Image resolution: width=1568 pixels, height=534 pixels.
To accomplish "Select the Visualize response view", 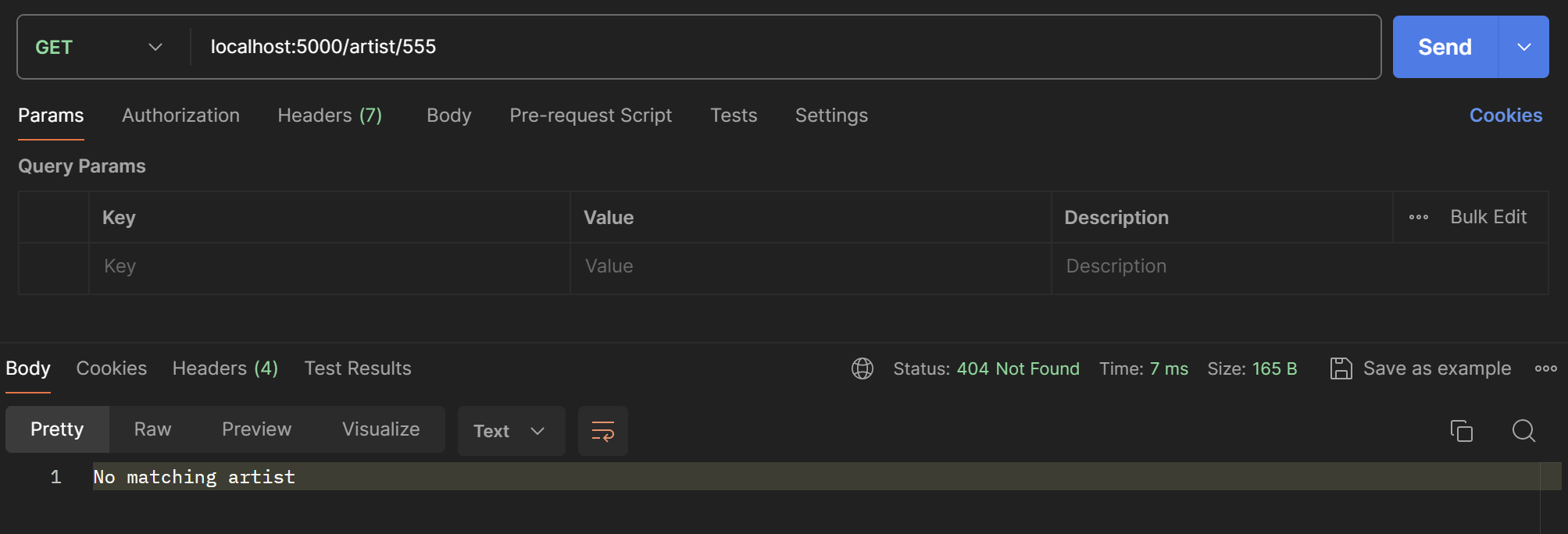I will coord(380,429).
